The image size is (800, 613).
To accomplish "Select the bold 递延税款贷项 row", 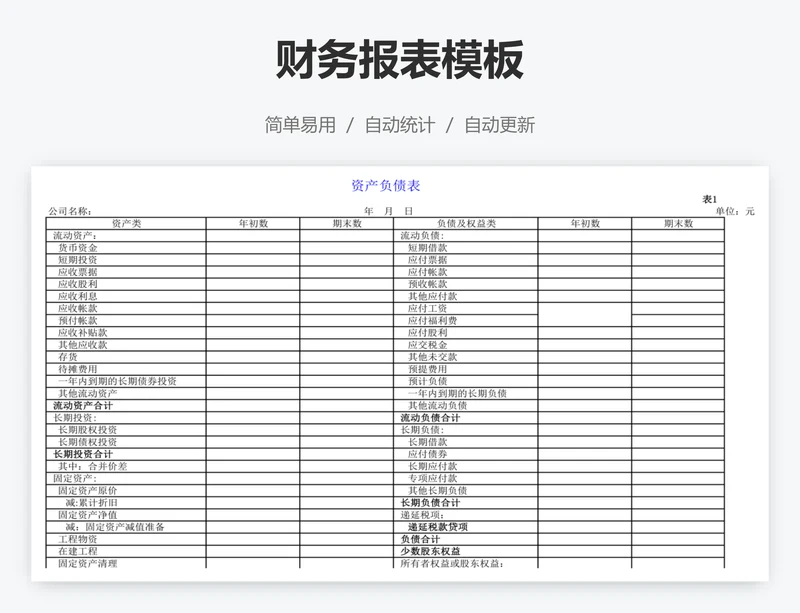I will [438, 527].
